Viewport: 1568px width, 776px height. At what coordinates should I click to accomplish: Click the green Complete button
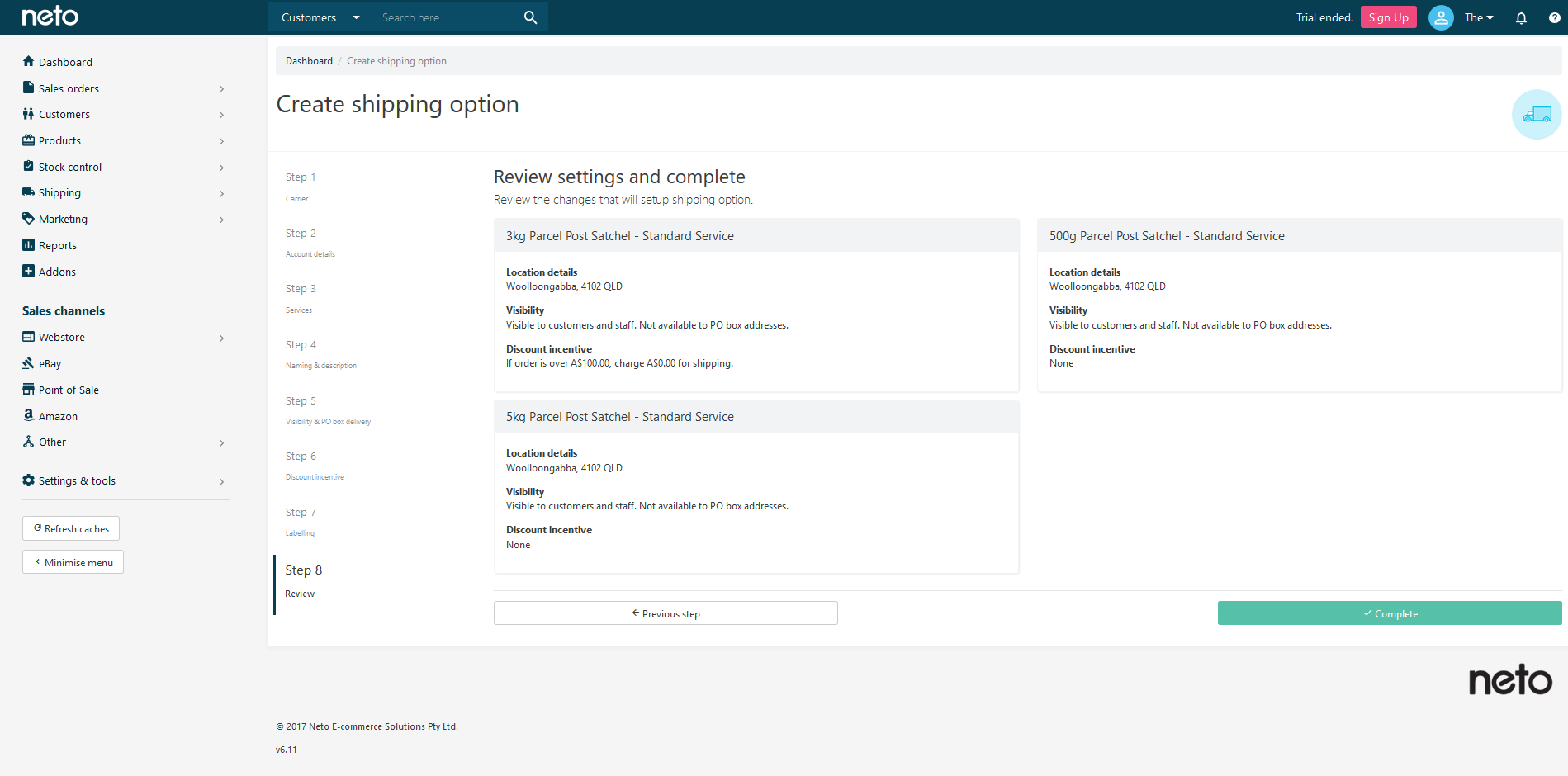(1390, 613)
